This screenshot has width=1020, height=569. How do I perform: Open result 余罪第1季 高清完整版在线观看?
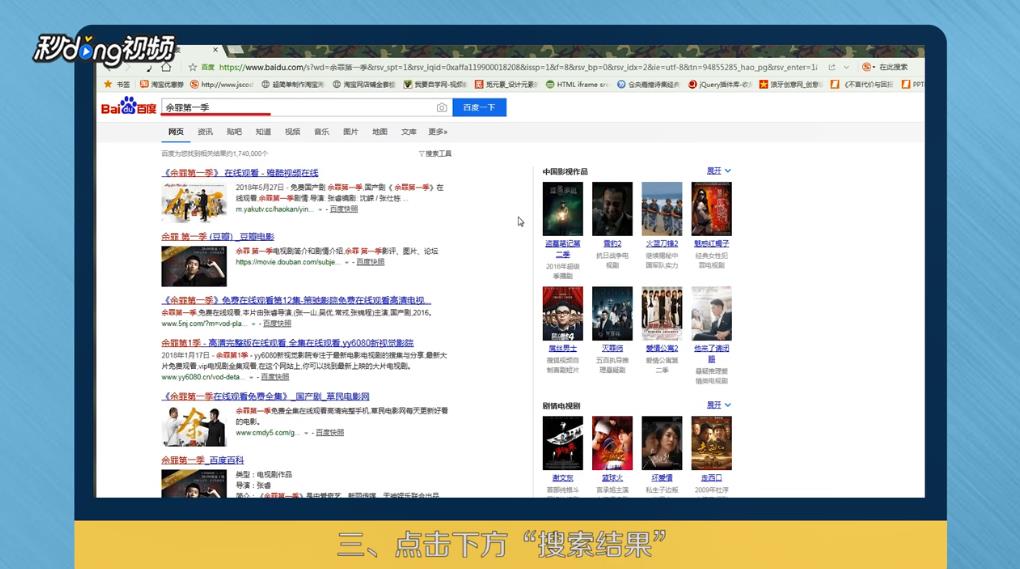pos(288,343)
